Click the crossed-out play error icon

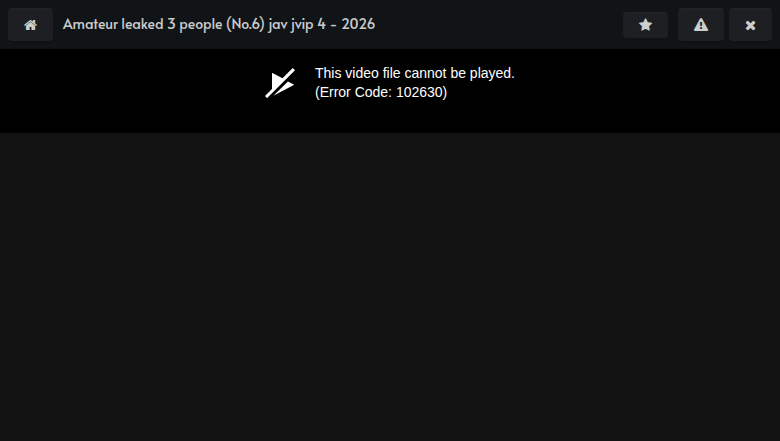tap(280, 83)
